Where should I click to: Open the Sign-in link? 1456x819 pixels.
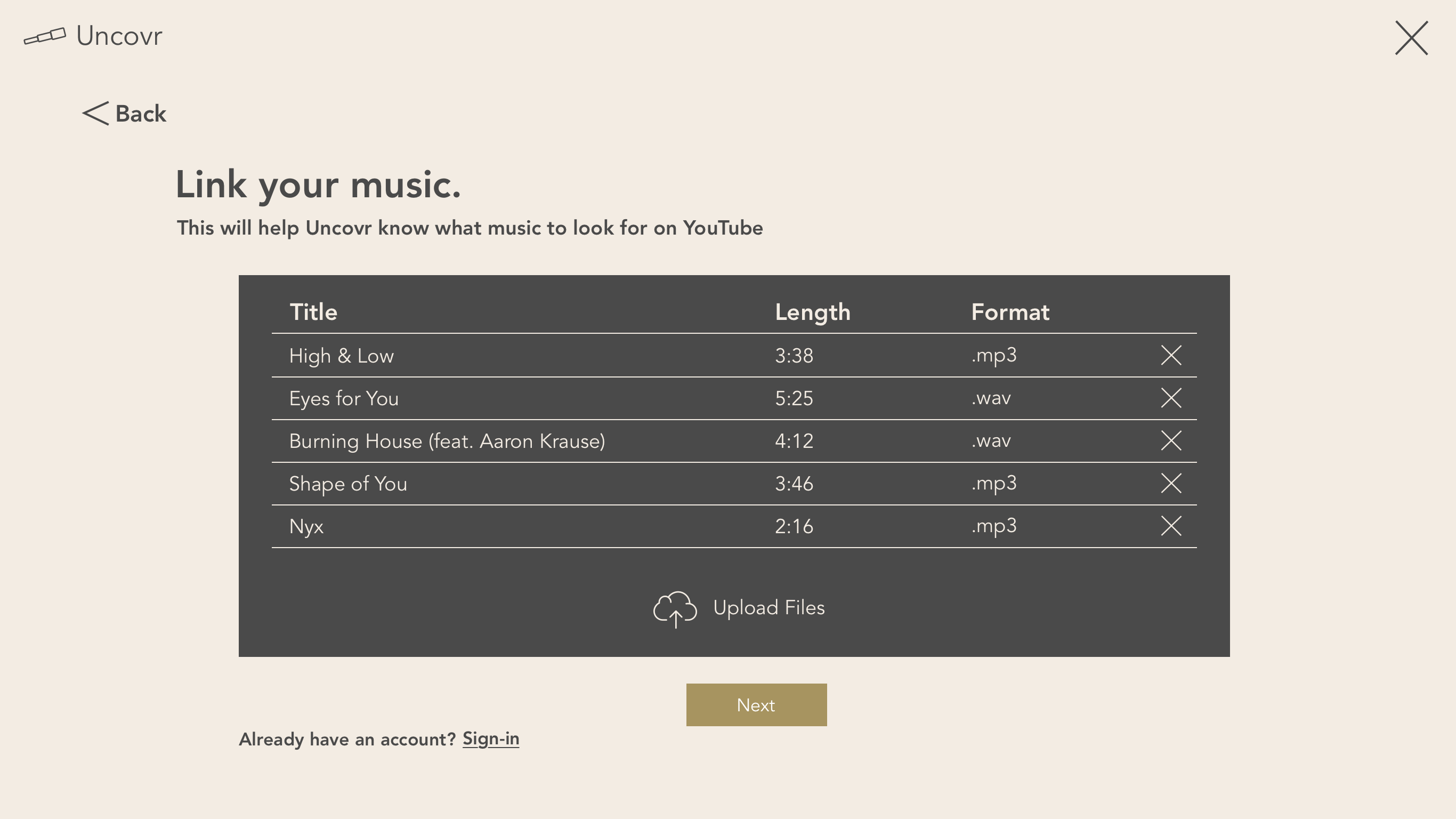[x=491, y=738]
